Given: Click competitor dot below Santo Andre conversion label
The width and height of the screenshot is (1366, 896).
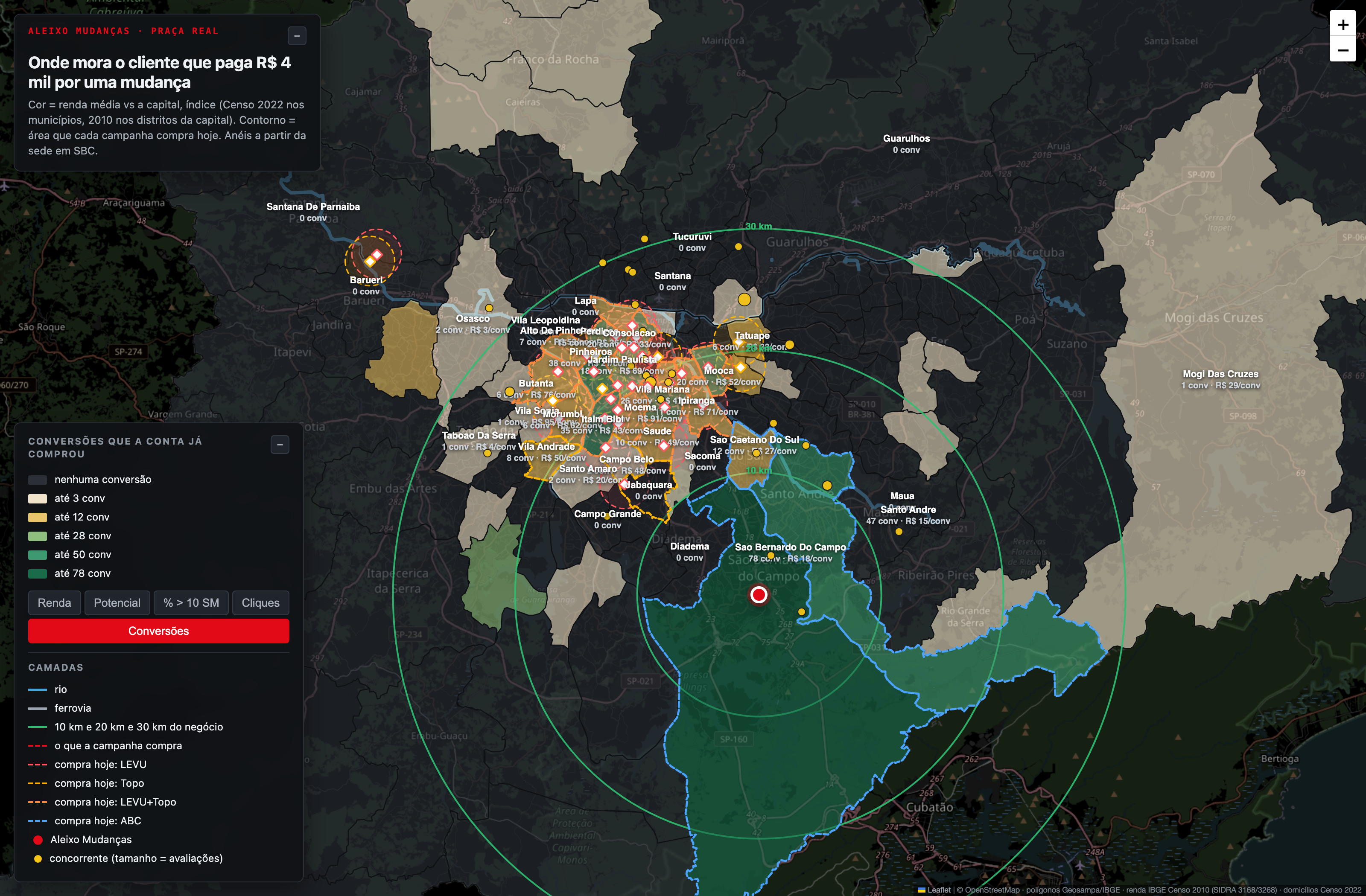Looking at the screenshot, I should coord(899,532).
